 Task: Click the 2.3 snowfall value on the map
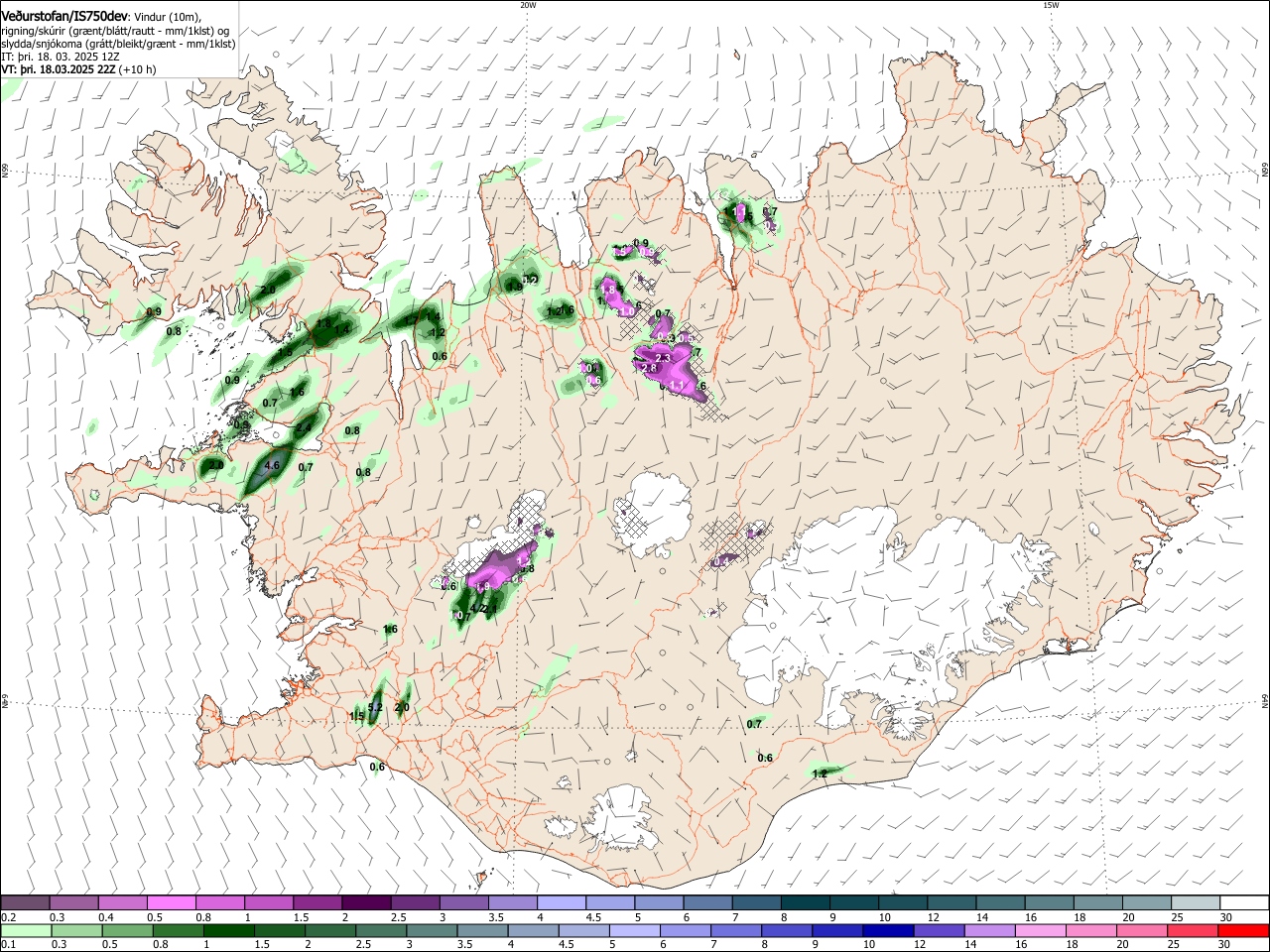pos(664,358)
